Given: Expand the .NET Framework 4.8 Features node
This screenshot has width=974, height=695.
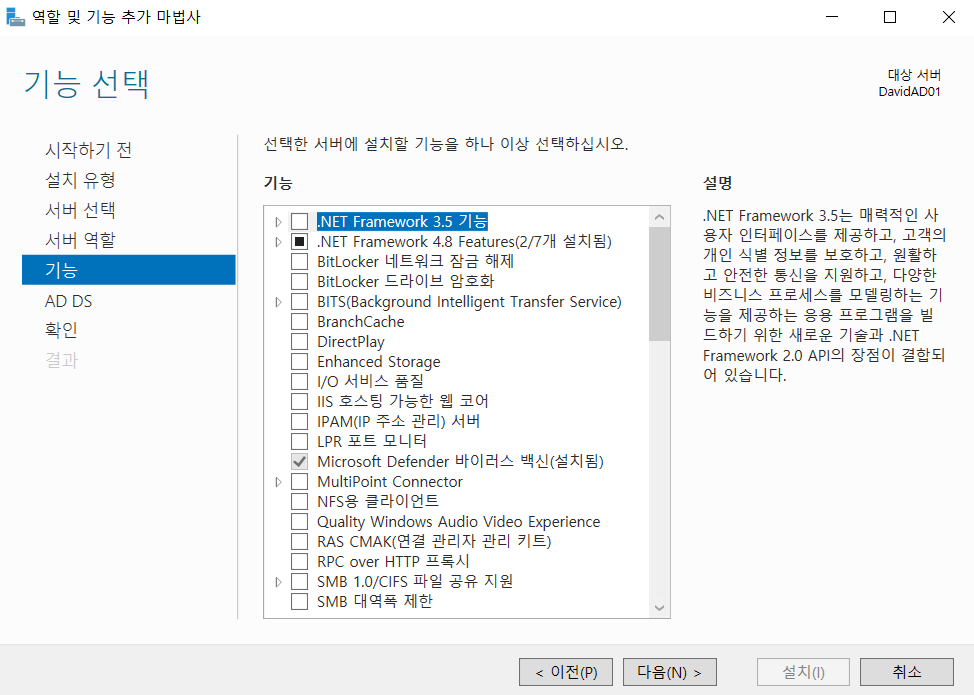Looking at the screenshot, I should point(278,242).
